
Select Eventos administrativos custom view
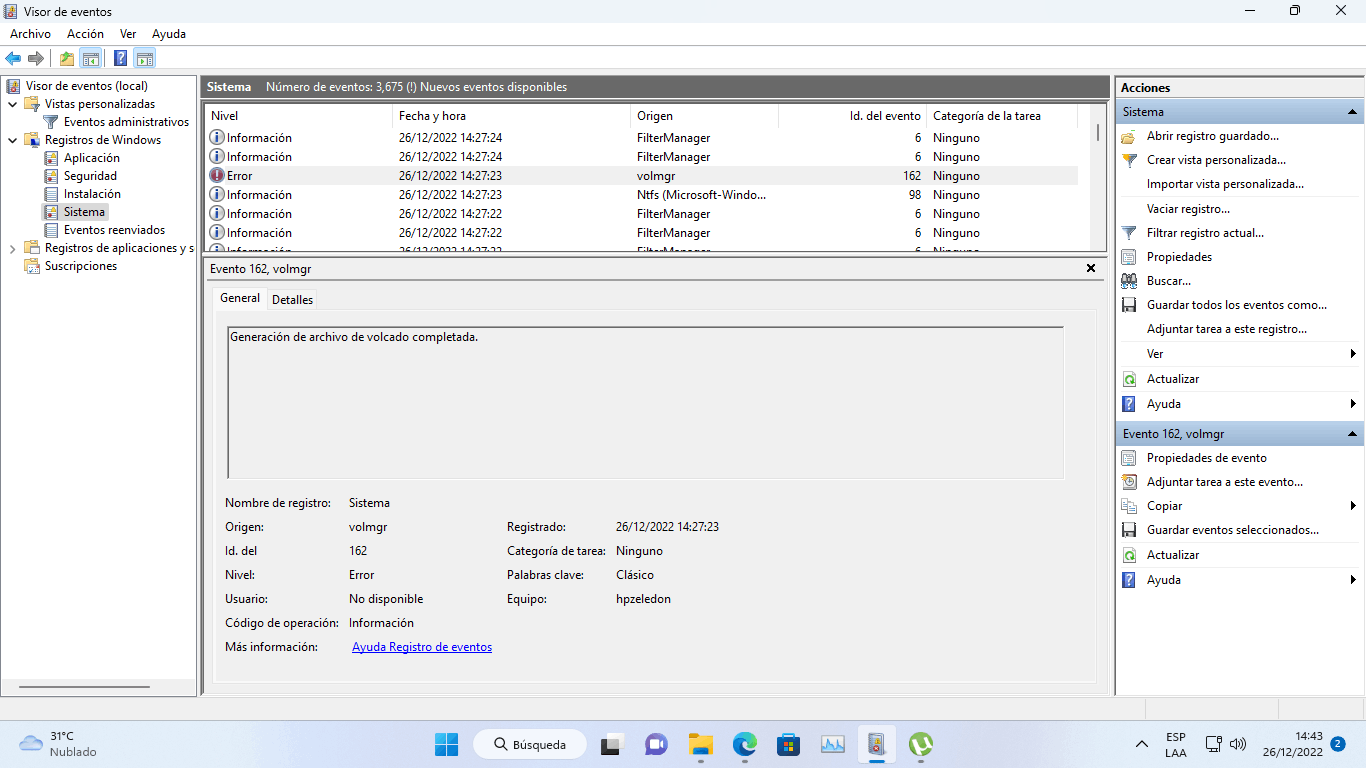[x=126, y=122]
